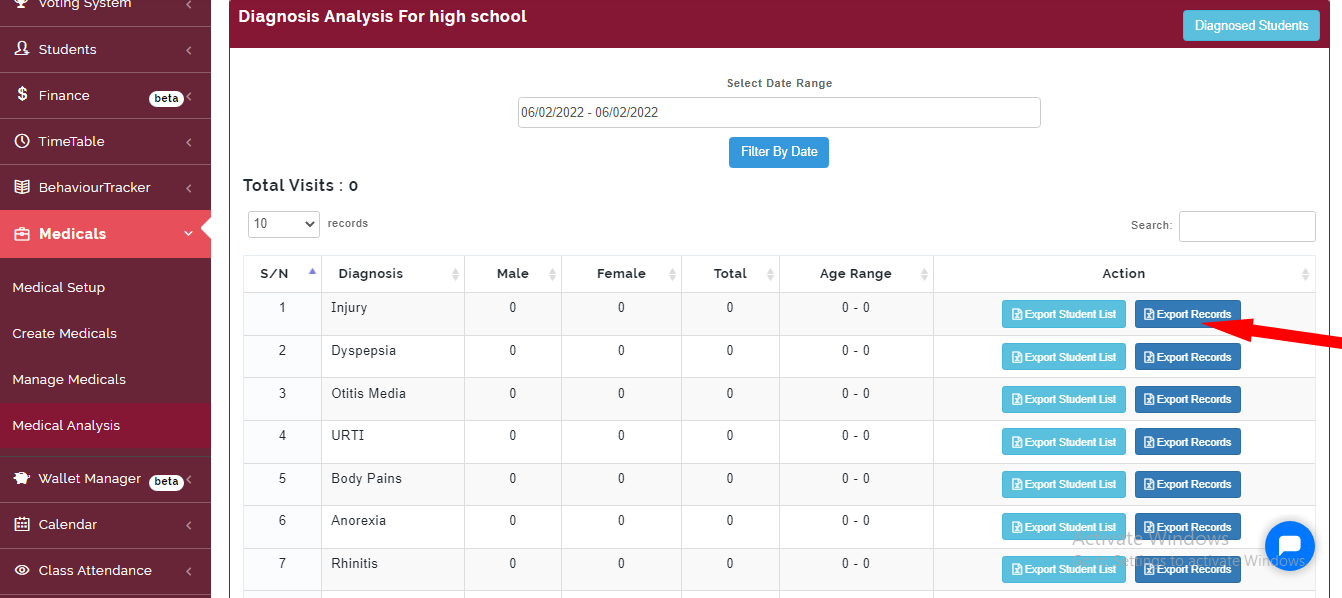
Task: Expand the BehaviourTracker menu chevron
Action: click(x=189, y=188)
